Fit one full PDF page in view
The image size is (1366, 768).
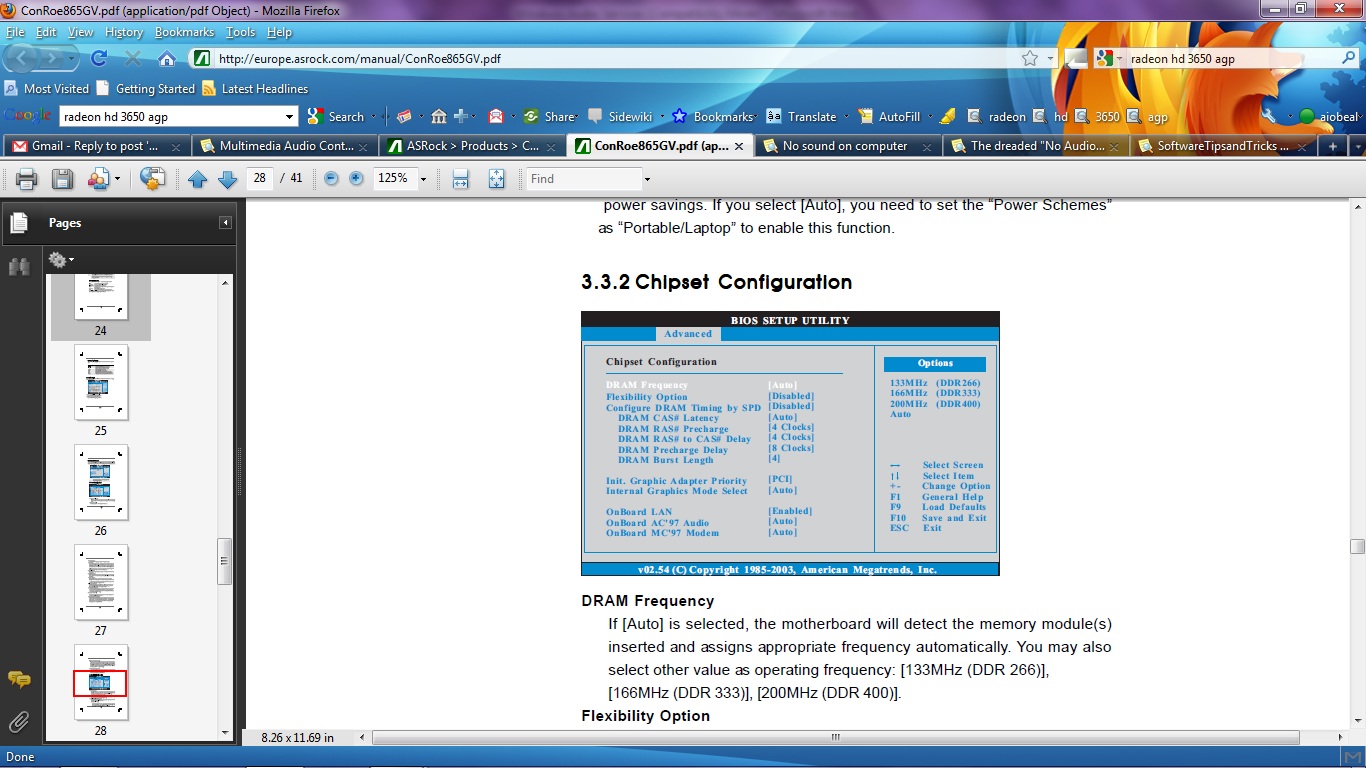[x=497, y=180]
